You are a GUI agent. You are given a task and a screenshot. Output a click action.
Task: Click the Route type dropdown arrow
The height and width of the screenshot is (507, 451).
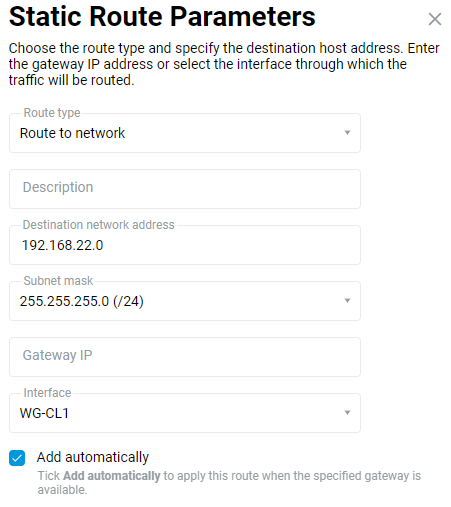[347, 133]
